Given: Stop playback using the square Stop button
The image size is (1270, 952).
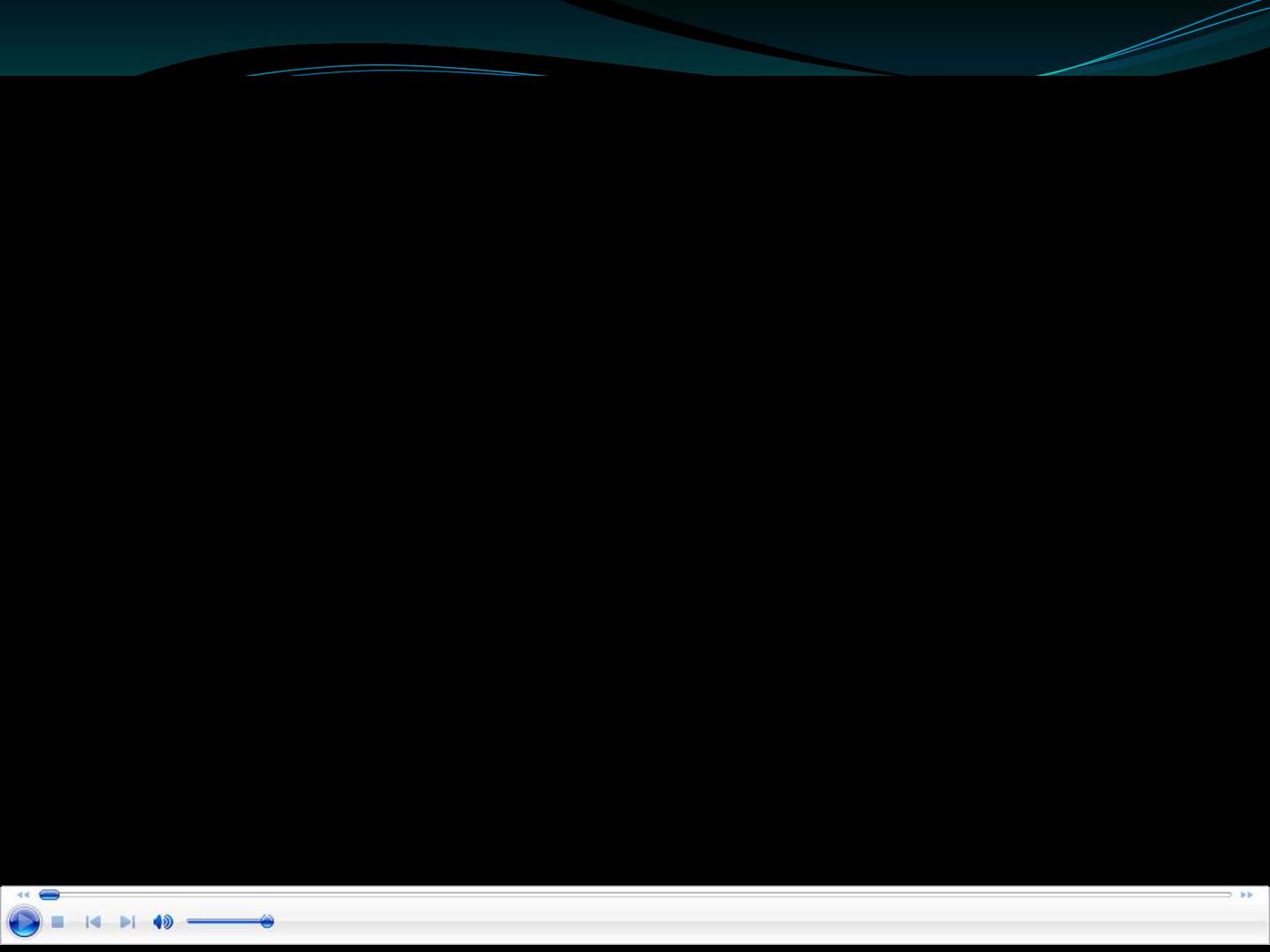Looking at the screenshot, I should [57, 922].
